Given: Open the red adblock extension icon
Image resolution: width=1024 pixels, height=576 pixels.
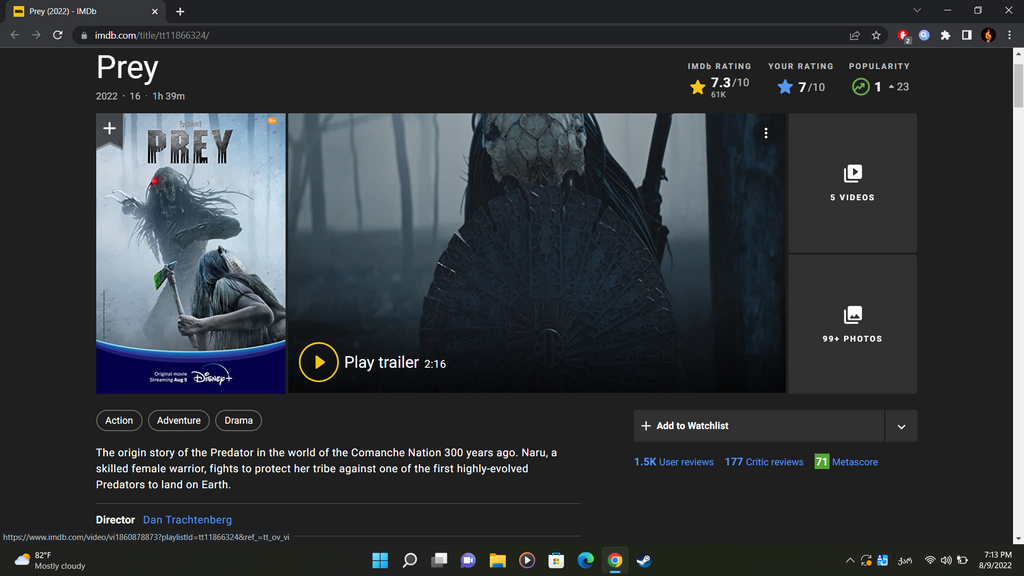Looking at the screenshot, I should tap(903, 35).
